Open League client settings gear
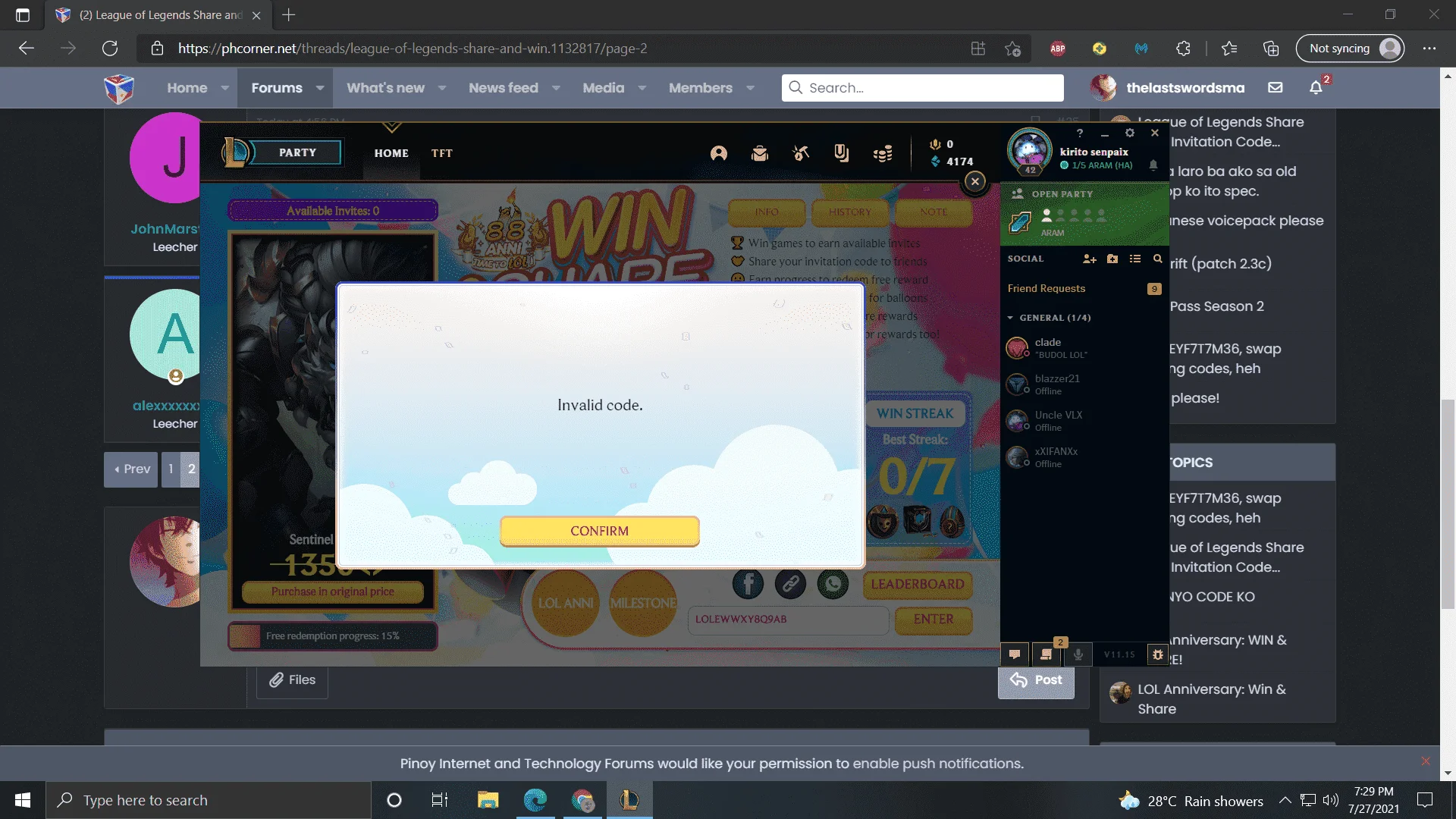The width and height of the screenshot is (1456, 819). tap(1130, 133)
